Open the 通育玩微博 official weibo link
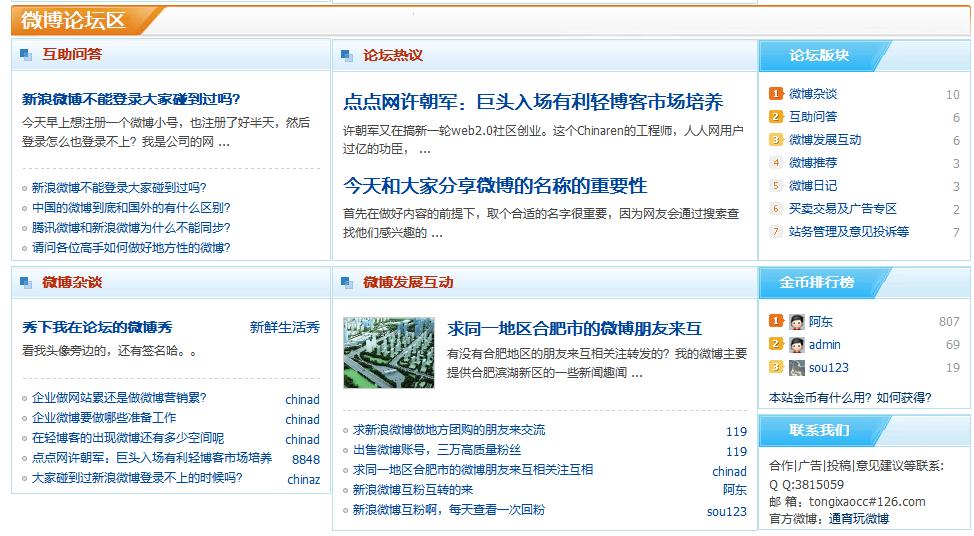This screenshot has width=974, height=536. click(x=859, y=519)
